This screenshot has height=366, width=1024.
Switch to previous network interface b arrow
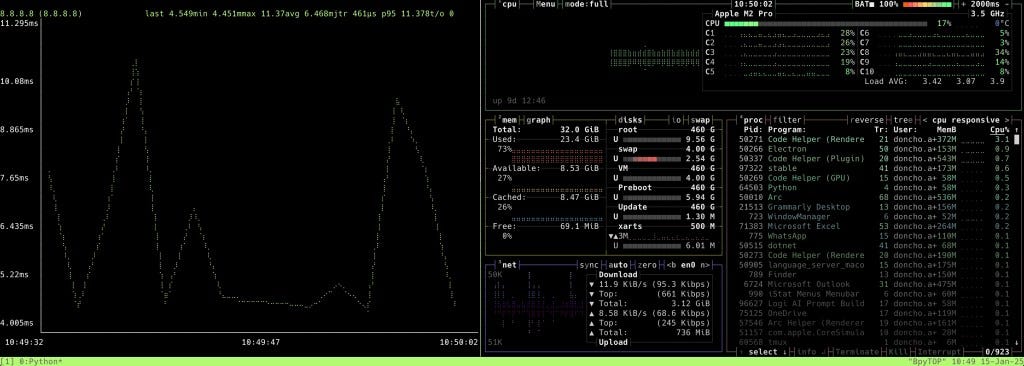click(x=672, y=265)
